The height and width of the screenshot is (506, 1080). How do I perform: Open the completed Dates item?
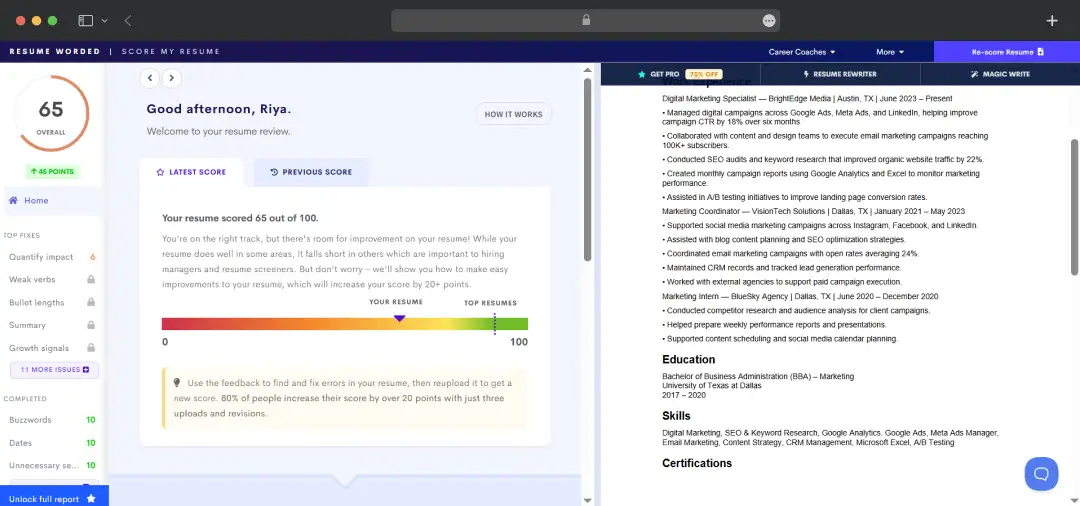point(52,443)
